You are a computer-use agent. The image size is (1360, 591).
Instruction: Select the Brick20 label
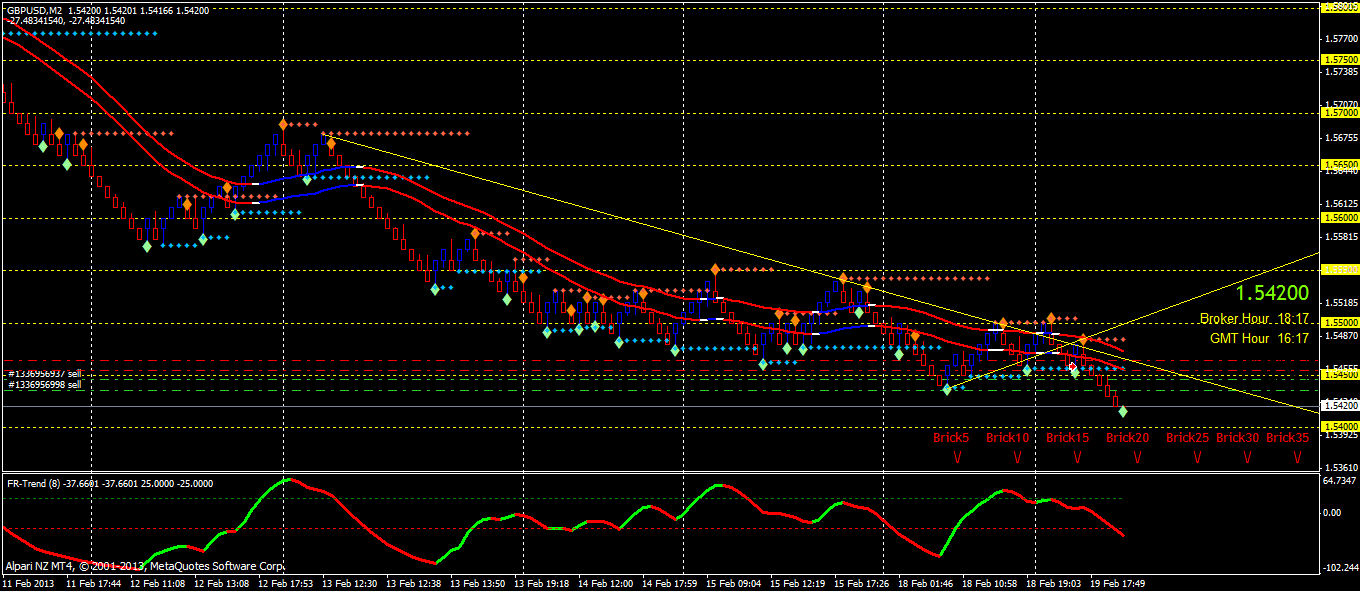point(1127,437)
